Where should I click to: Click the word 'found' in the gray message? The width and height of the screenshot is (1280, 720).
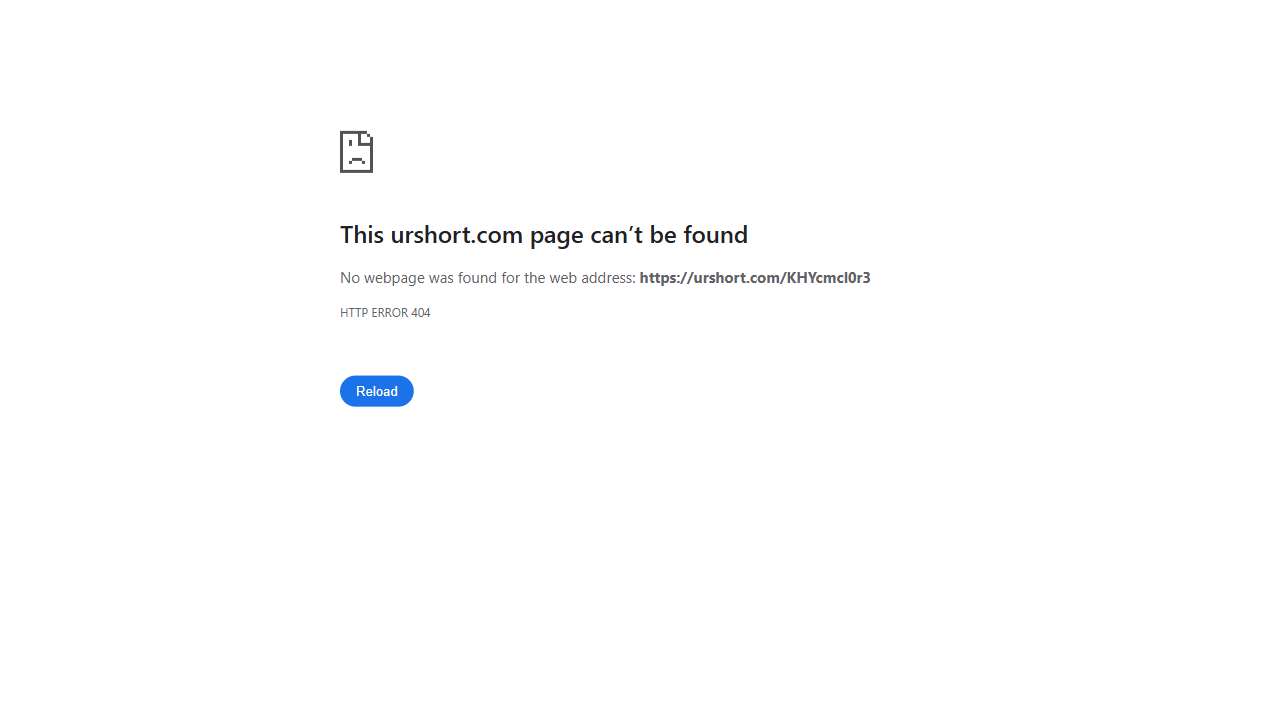tap(477, 278)
